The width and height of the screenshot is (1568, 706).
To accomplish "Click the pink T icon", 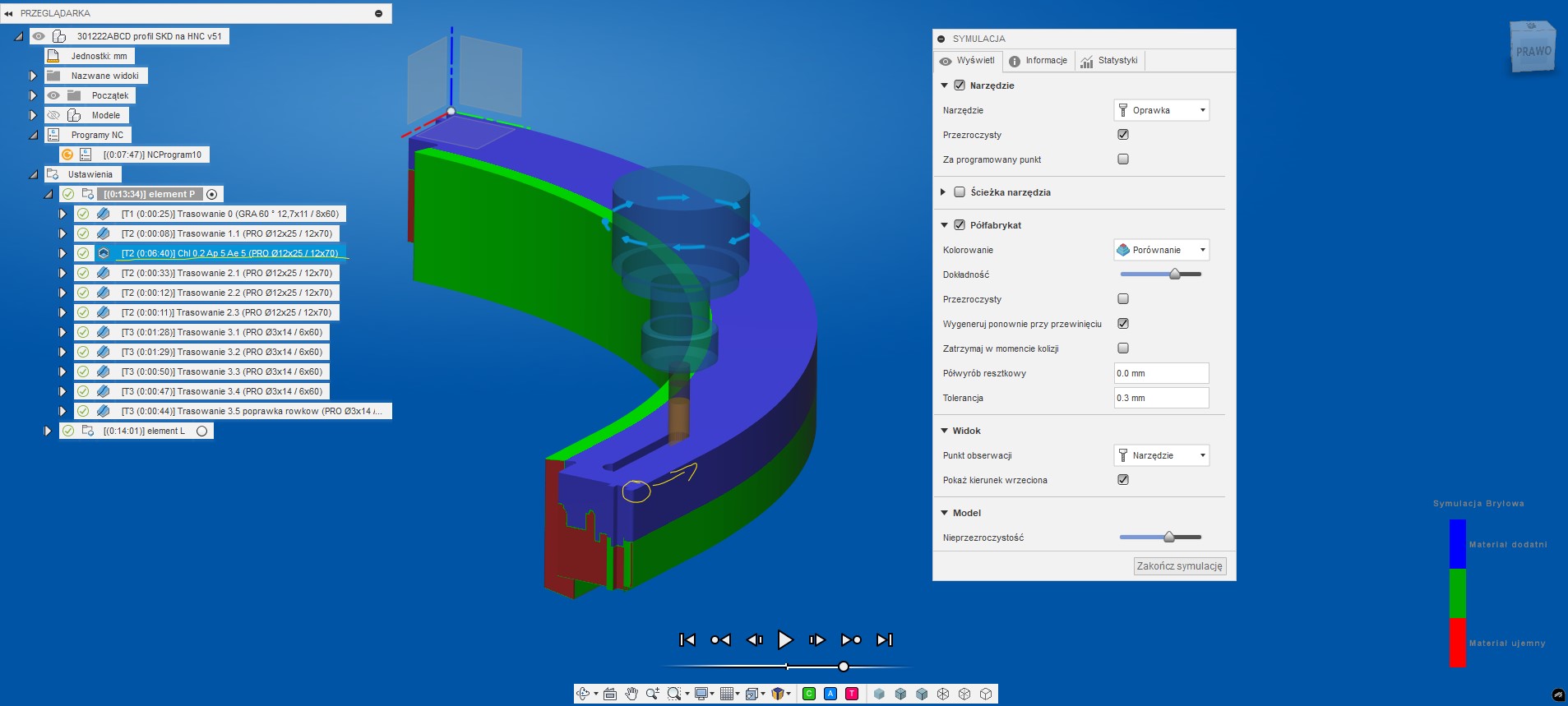I will 852,694.
